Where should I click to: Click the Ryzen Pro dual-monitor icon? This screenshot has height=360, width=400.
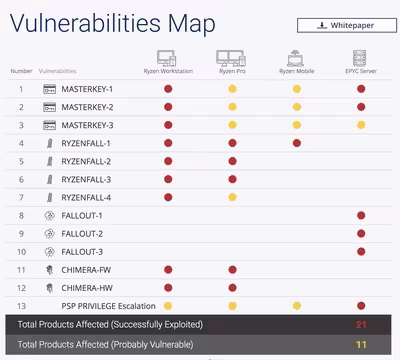point(231,58)
